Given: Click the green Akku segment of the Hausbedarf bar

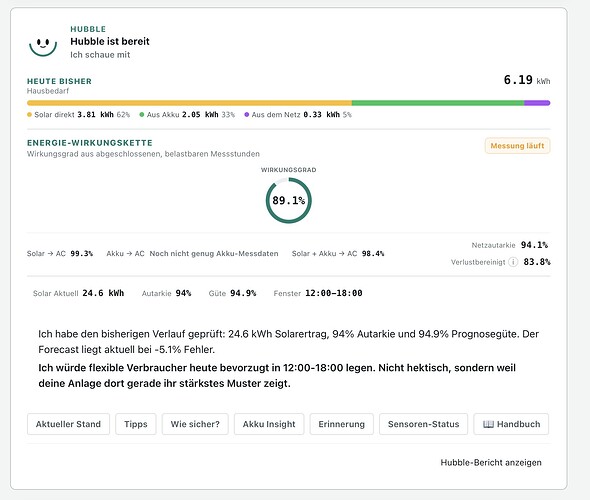Looking at the screenshot, I should pos(438,103).
